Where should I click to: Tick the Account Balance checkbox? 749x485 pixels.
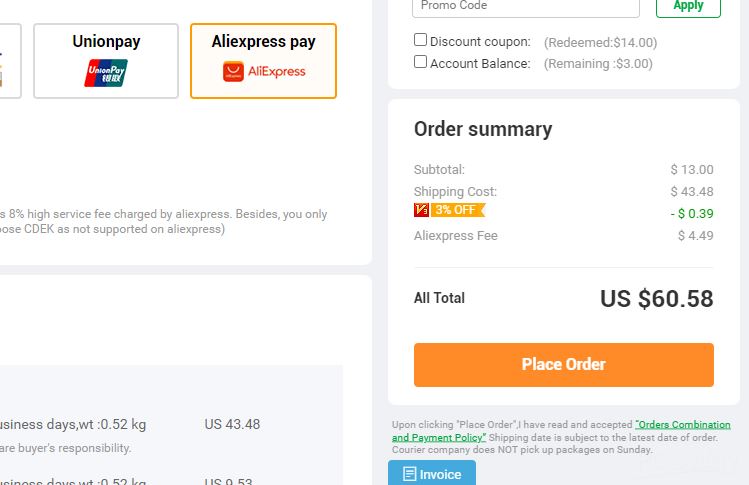[420, 62]
